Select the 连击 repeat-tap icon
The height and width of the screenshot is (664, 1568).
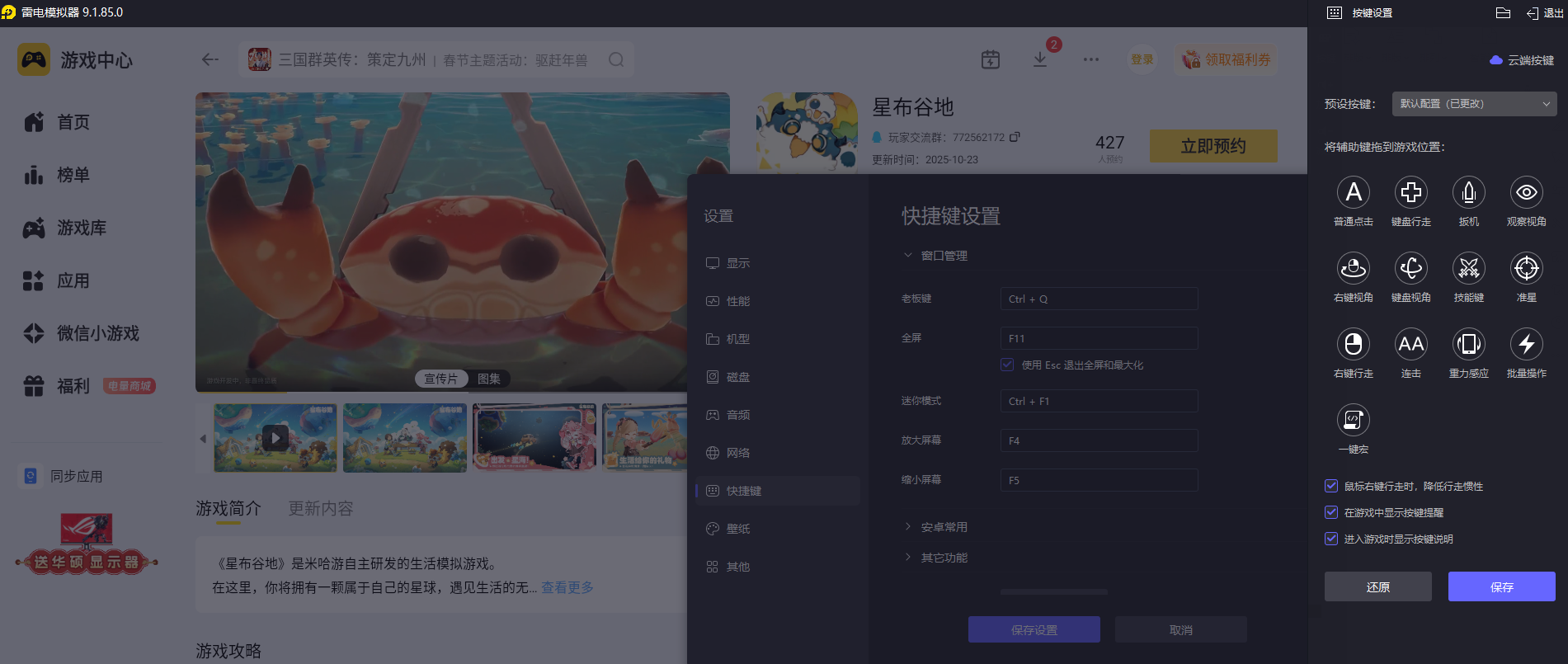point(1411,344)
